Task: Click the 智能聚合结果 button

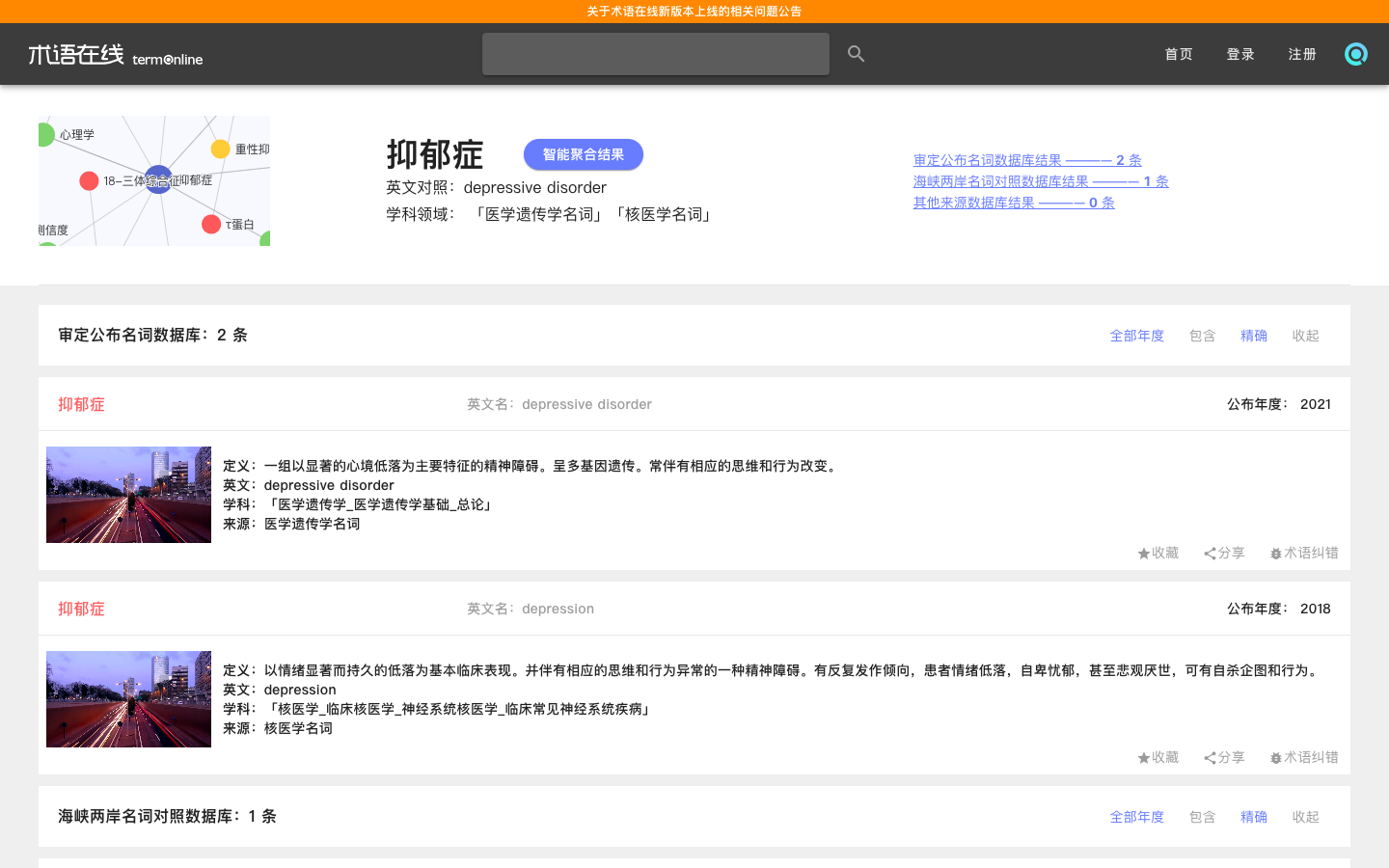Action: [583, 154]
